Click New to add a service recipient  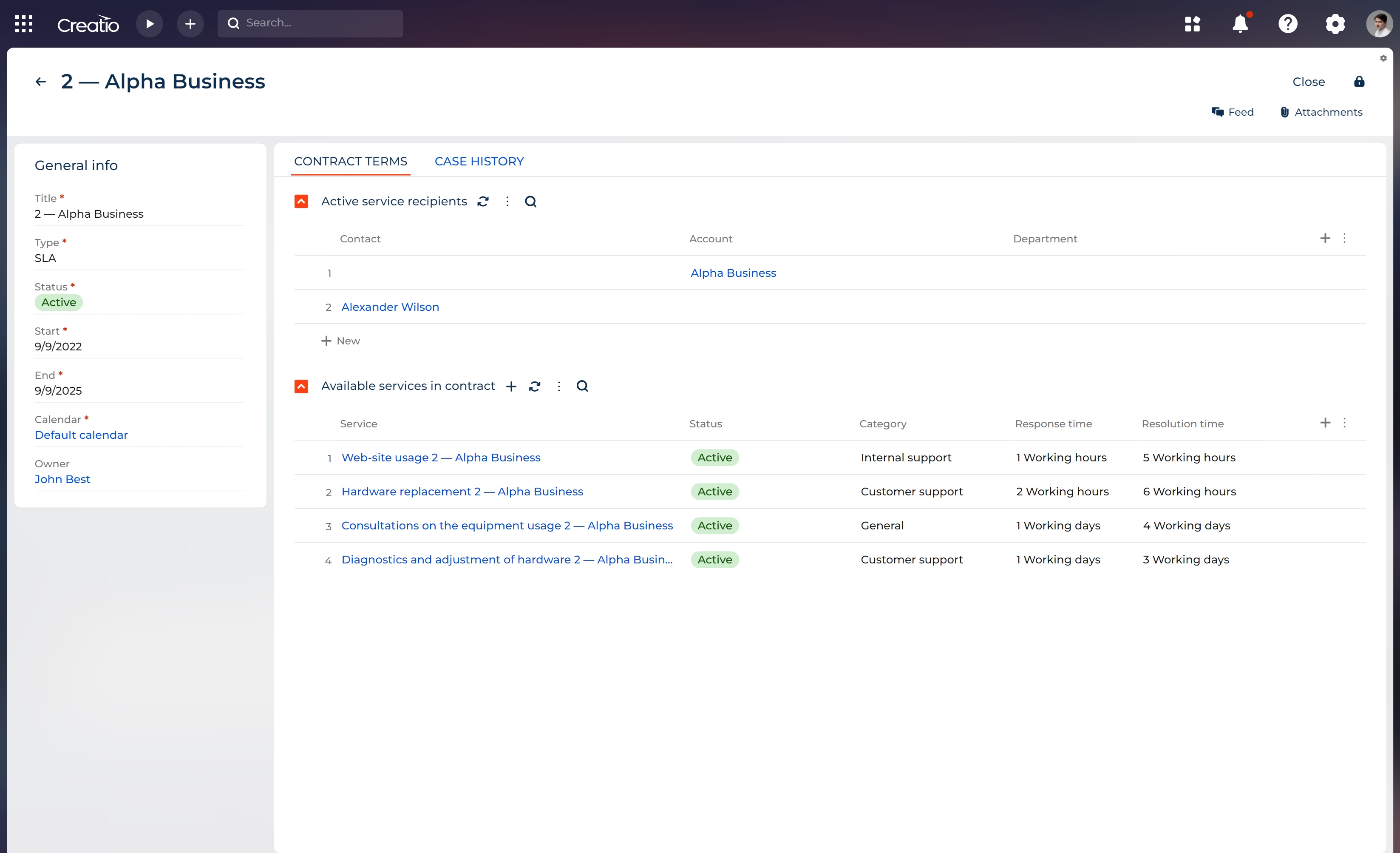[340, 341]
